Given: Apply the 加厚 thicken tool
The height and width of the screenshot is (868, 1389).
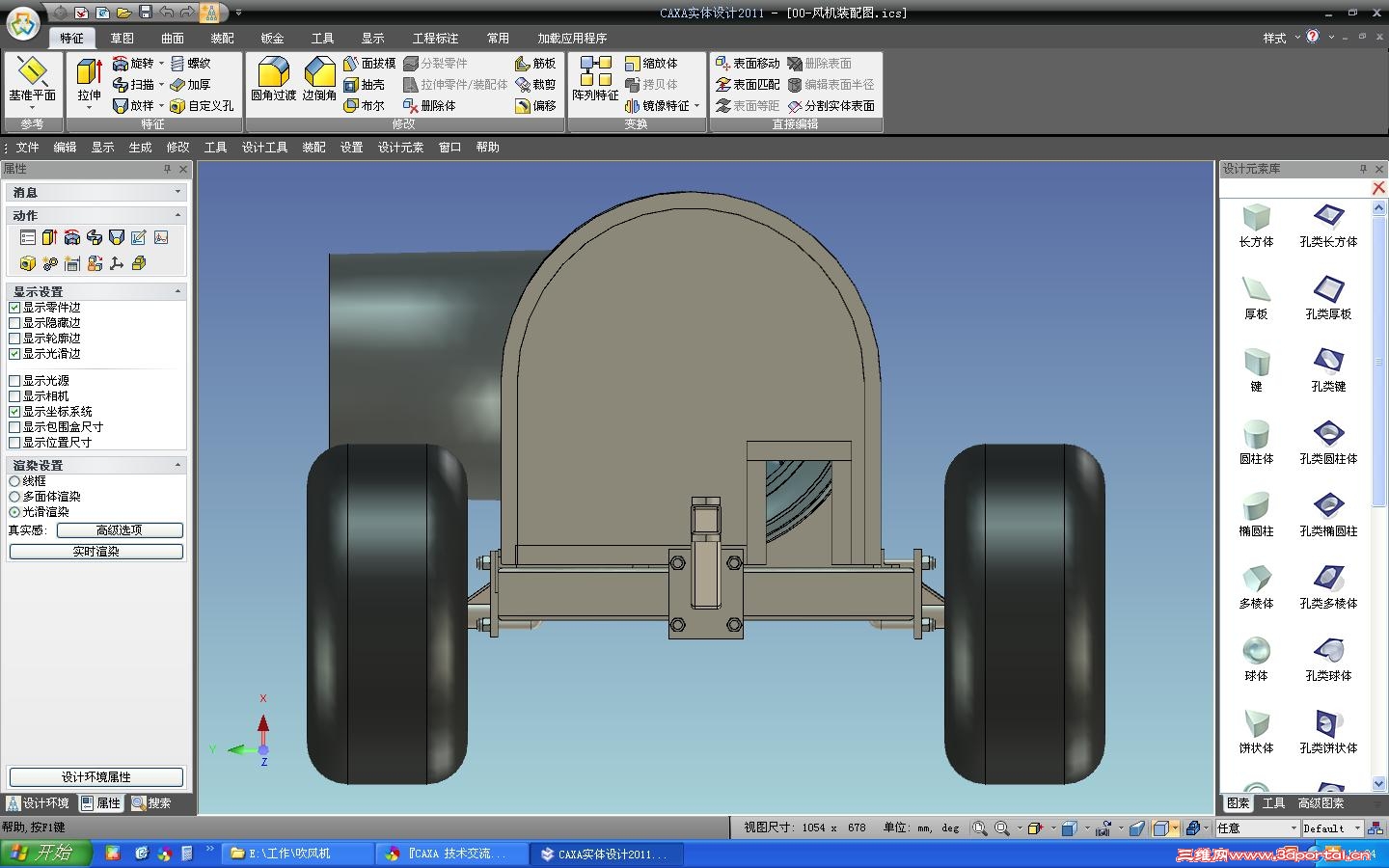Looking at the screenshot, I should [x=190, y=85].
